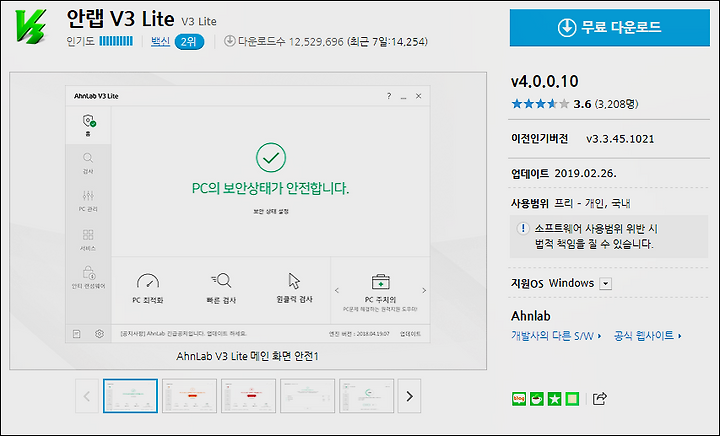720x436 pixels.
Task: Click the PC 주치의 first-aid kit icon
Action: click(x=381, y=282)
